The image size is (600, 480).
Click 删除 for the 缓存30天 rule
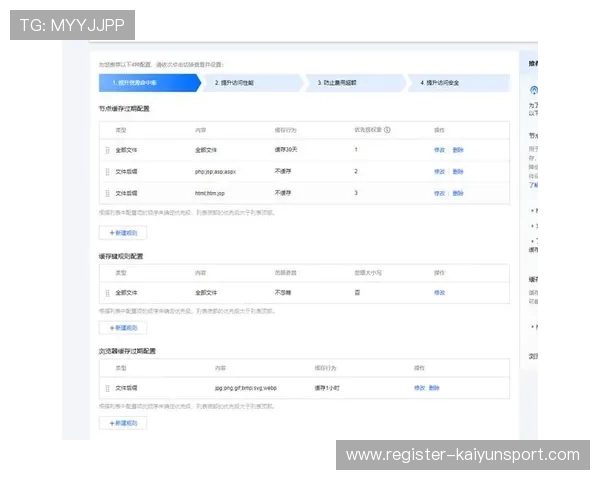(458, 150)
